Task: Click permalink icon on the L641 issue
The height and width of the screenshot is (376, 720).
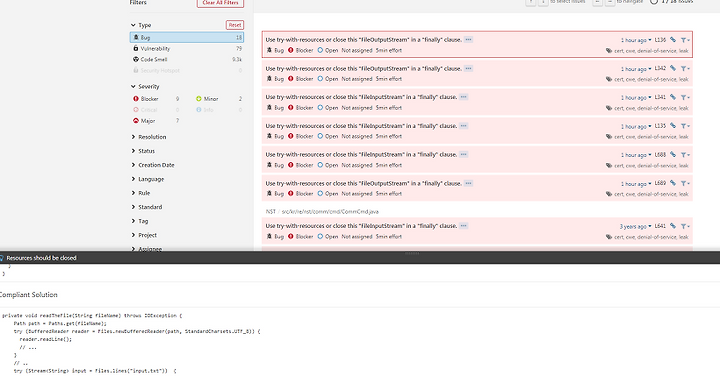Action: (x=673, y=226)
